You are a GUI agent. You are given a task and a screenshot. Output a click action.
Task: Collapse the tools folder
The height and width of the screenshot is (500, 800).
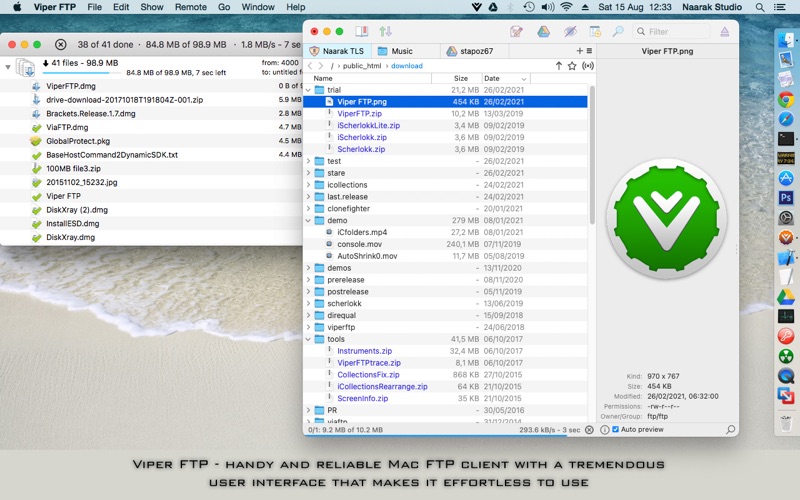pos(308,339)
